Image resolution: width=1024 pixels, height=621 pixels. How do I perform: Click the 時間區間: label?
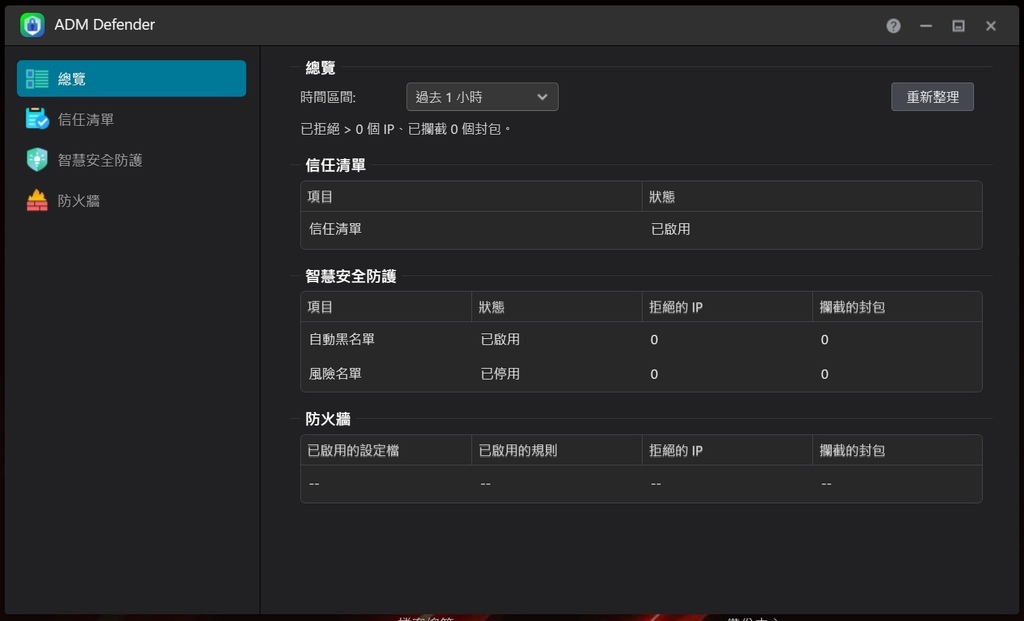pyautogui.click(x=328, y=97)
